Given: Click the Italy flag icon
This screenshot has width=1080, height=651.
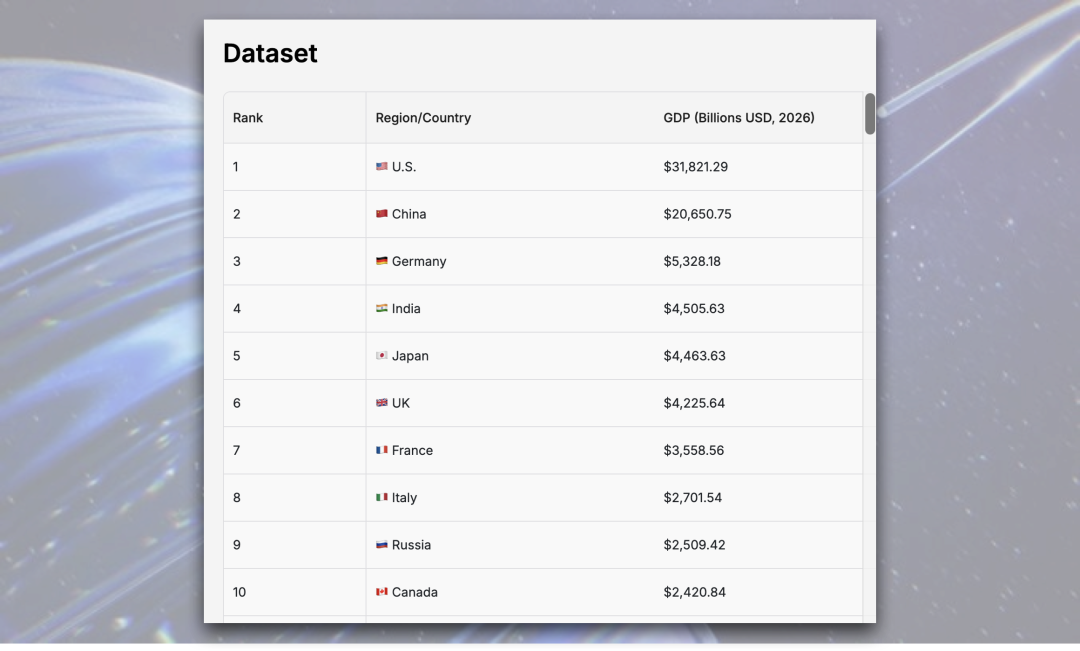Looking at the screenshot, I should click(x=381, y=497).
